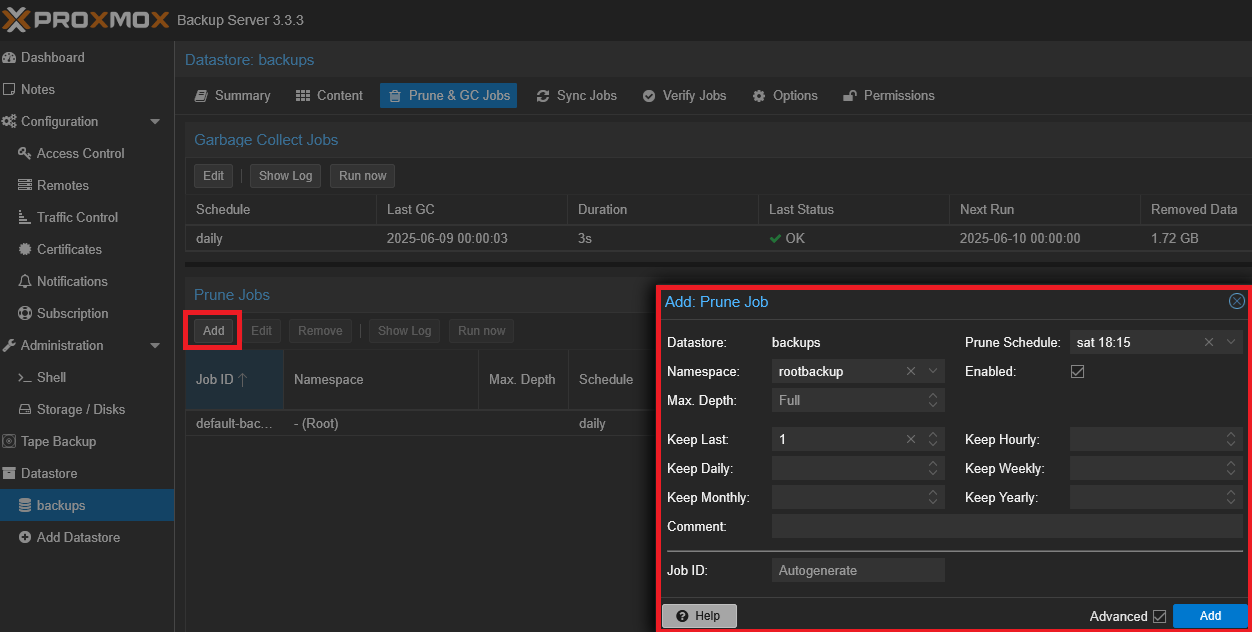Click the Namespace column header in Prune Jobs
1252x632 pixels.
tap(381, 380)
